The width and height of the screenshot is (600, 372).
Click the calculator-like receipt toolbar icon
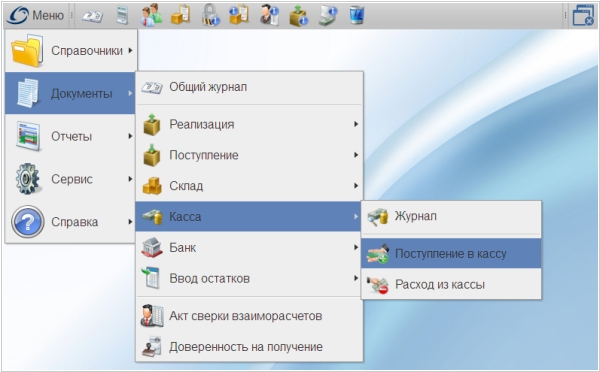tap(122, 16)
